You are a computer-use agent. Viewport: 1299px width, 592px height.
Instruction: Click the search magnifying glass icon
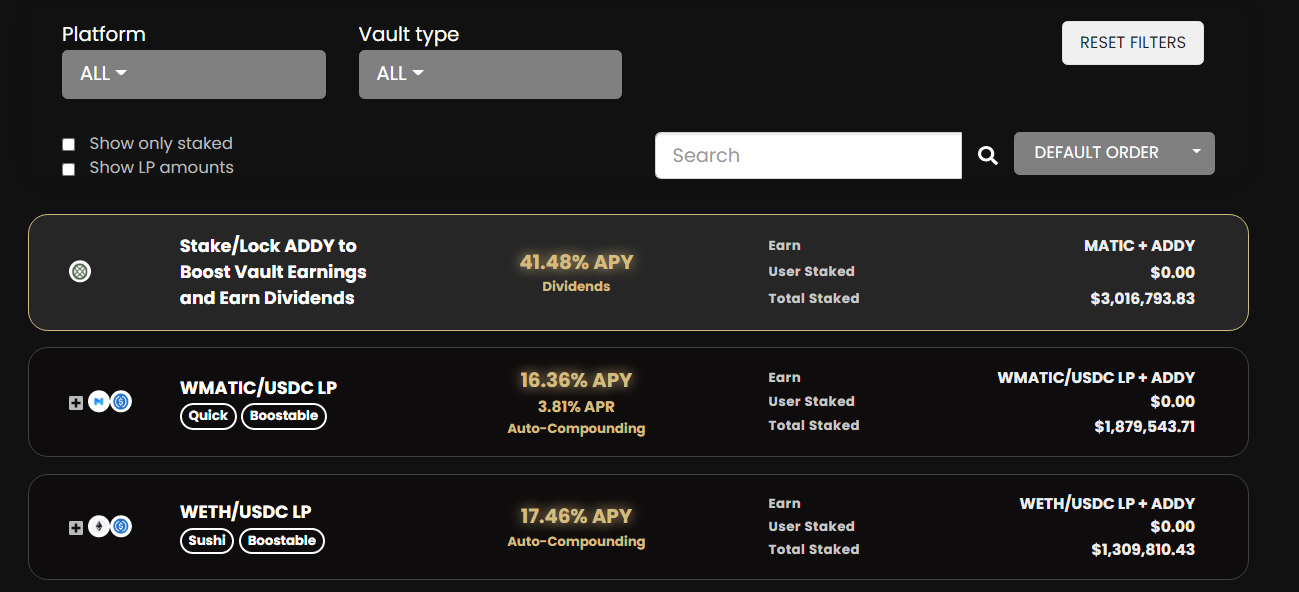pos(988,155)
